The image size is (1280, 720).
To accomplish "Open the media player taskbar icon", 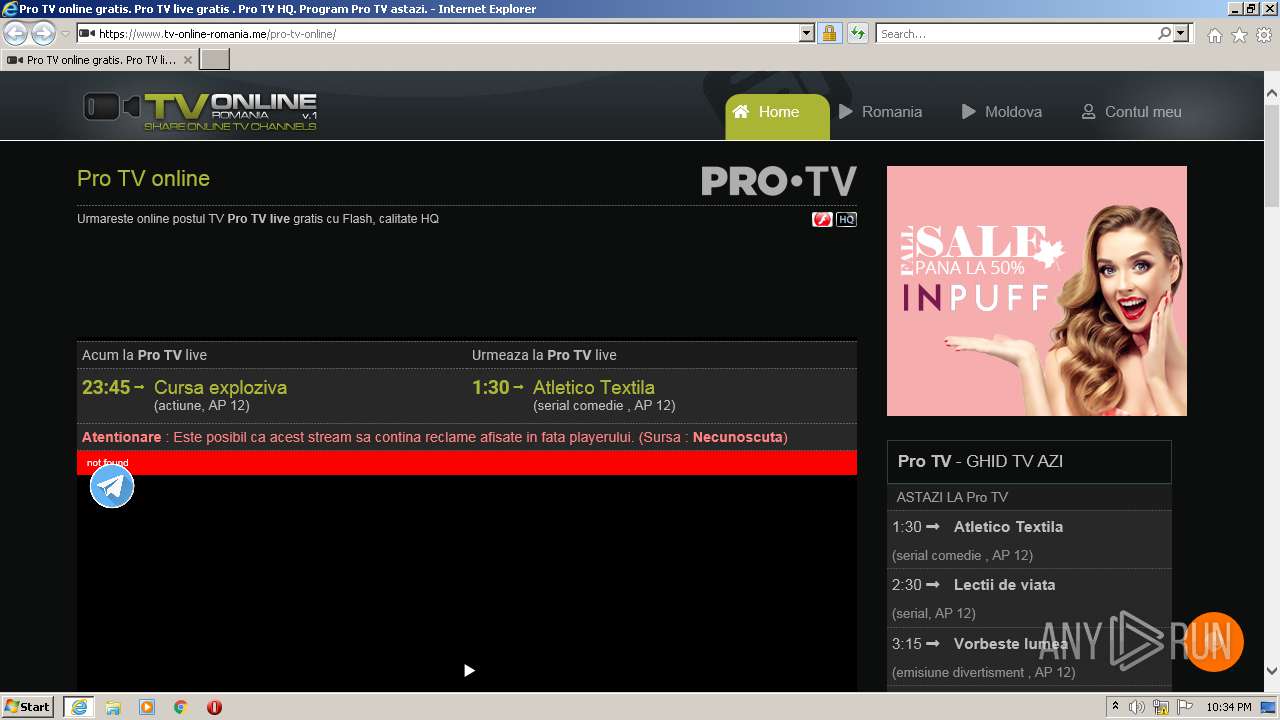I will click(147, 707).
